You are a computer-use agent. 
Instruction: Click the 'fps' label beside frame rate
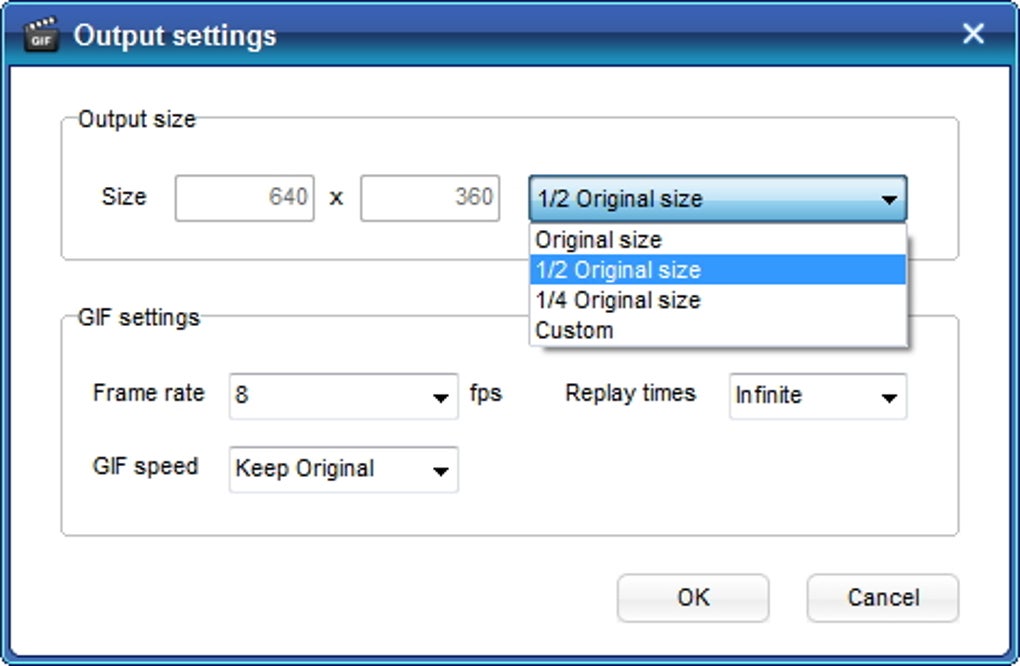point(489,394)
